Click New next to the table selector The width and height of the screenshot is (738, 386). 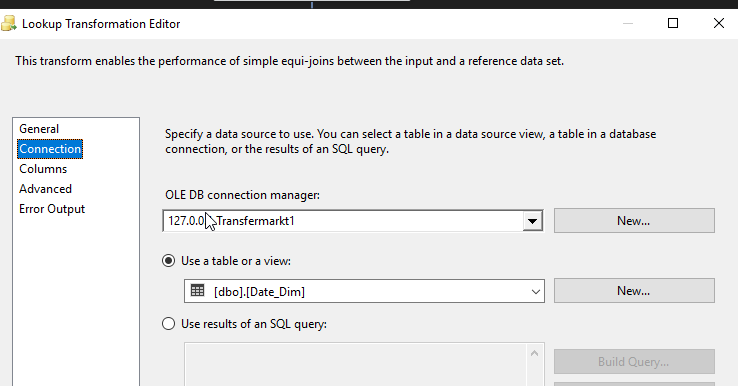634,290
